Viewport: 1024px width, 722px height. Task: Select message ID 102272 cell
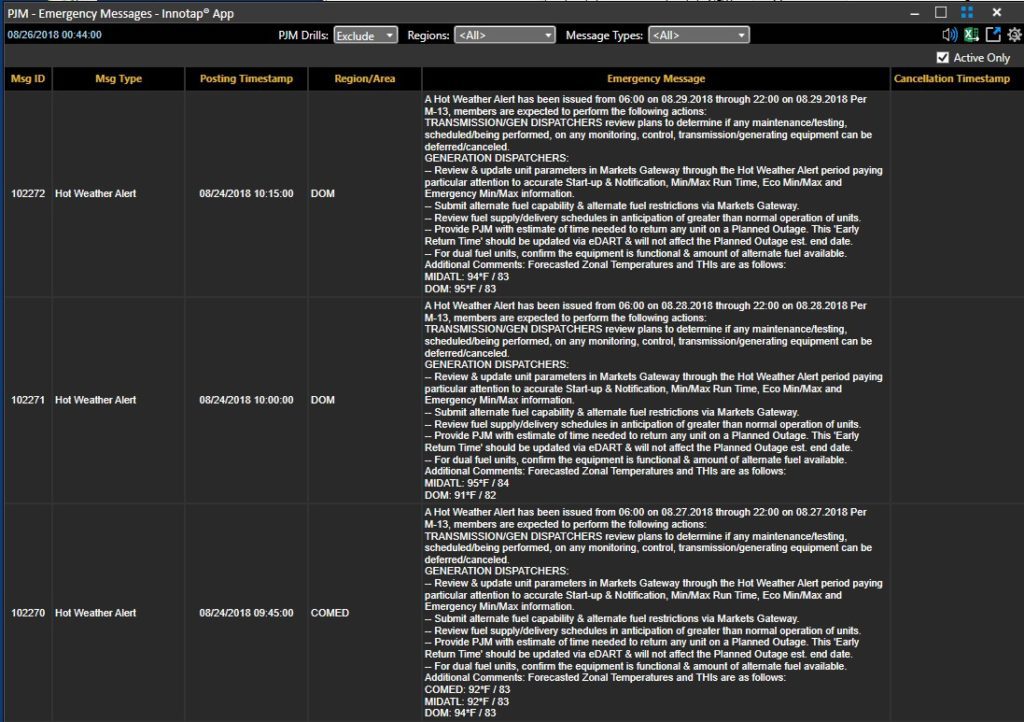(28, 193)
